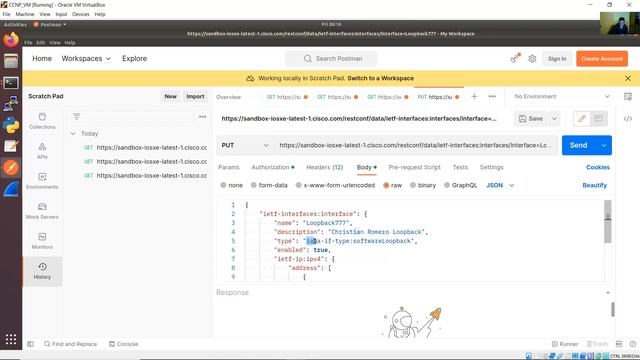Click the request URL field
This screenshot has height=360, width=640.
coord(416,145)
